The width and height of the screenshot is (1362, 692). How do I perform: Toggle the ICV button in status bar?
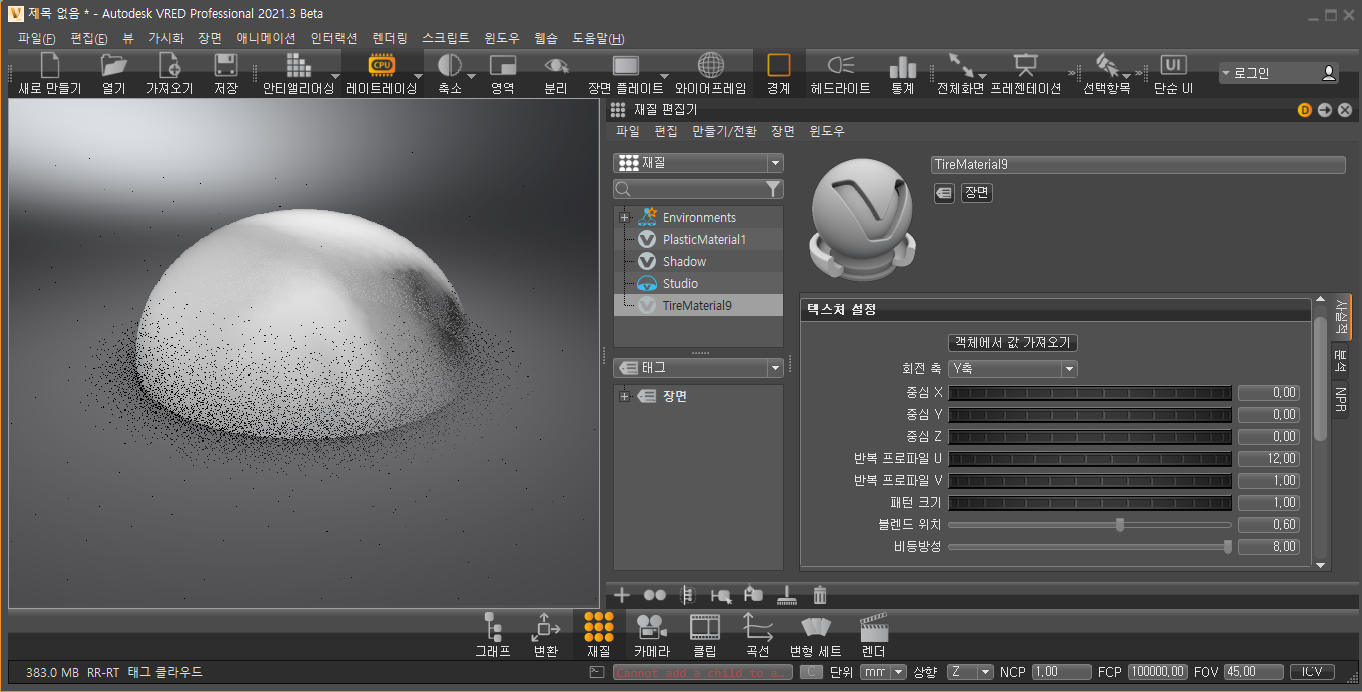point(1312,672)
